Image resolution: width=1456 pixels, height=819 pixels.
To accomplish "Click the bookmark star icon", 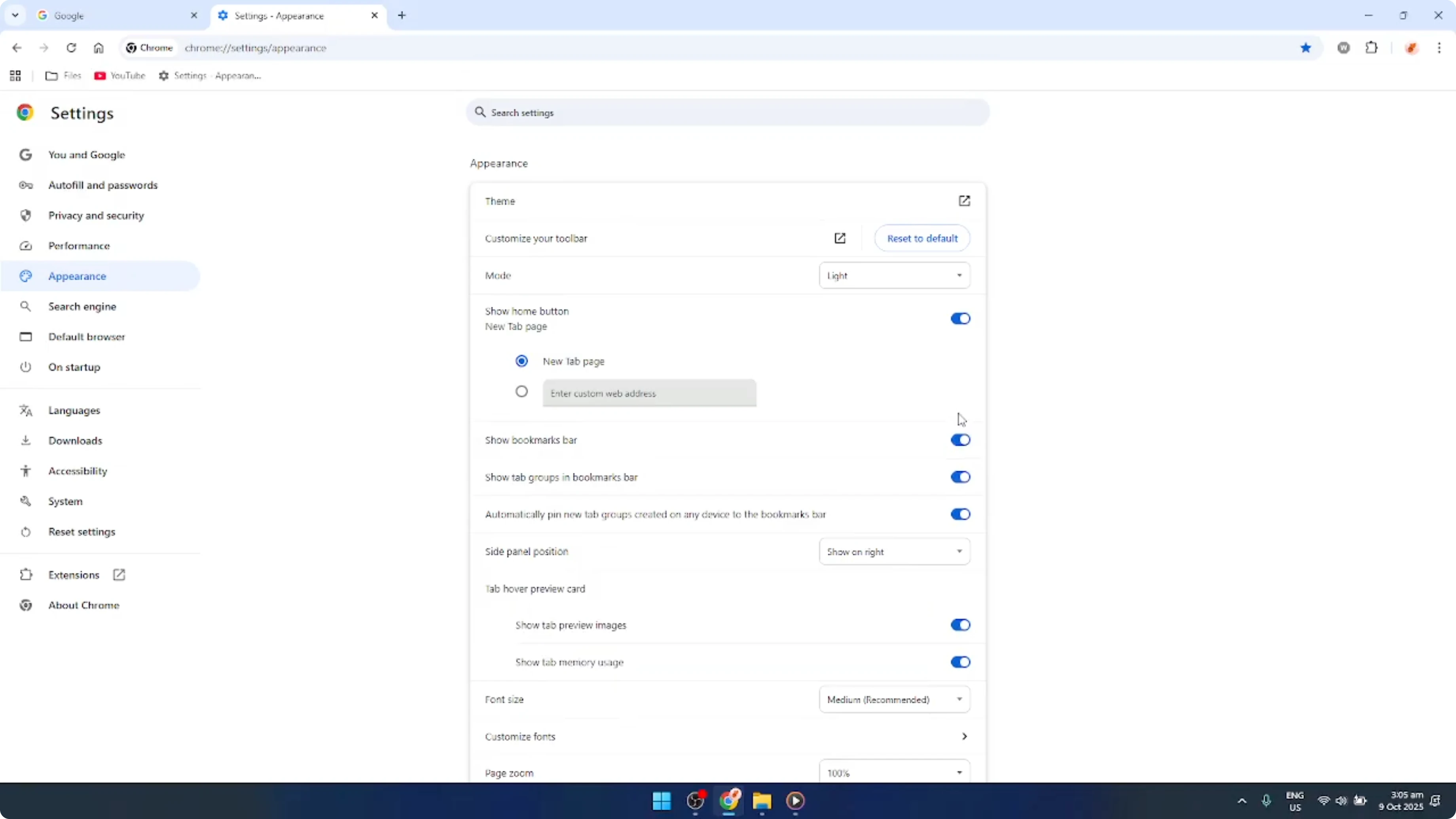I will (x=1306, y=48).
